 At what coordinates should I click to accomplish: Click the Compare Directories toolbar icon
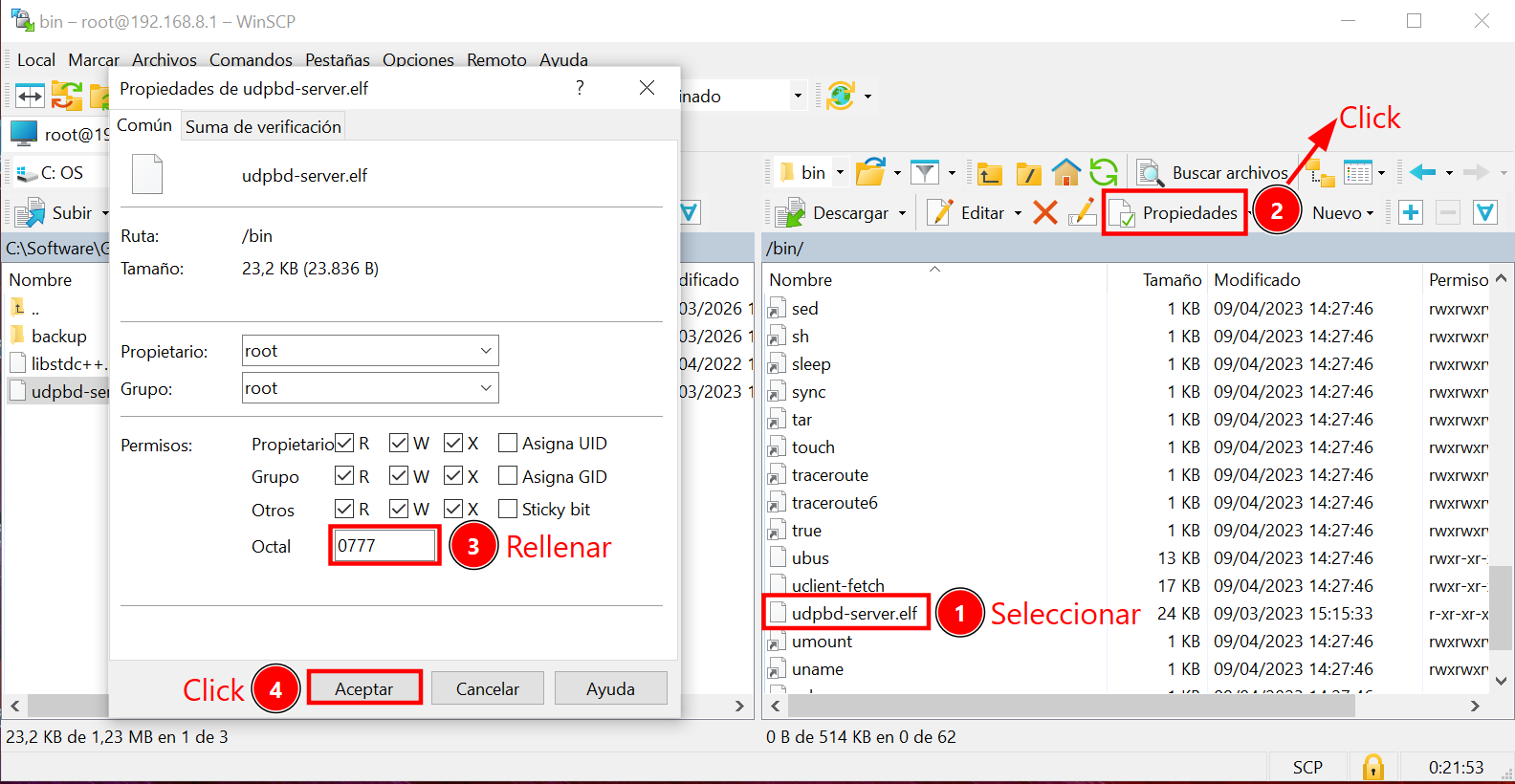click(x=30, y=96)
